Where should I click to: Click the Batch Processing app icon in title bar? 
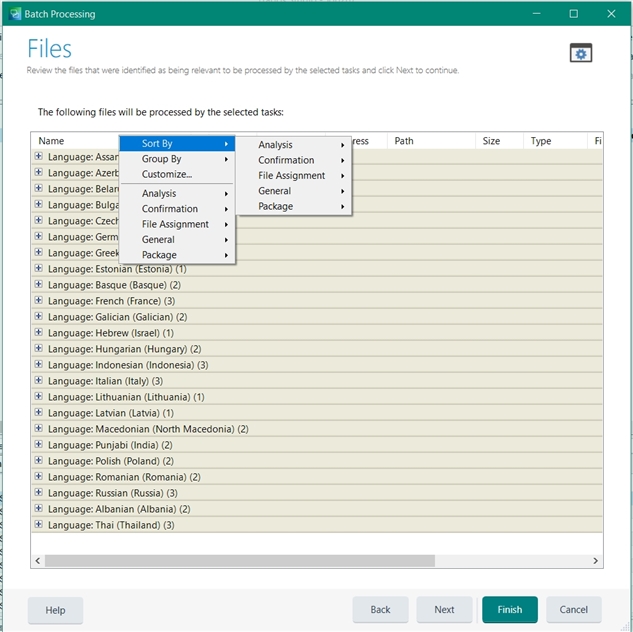[x=15, y=14]
